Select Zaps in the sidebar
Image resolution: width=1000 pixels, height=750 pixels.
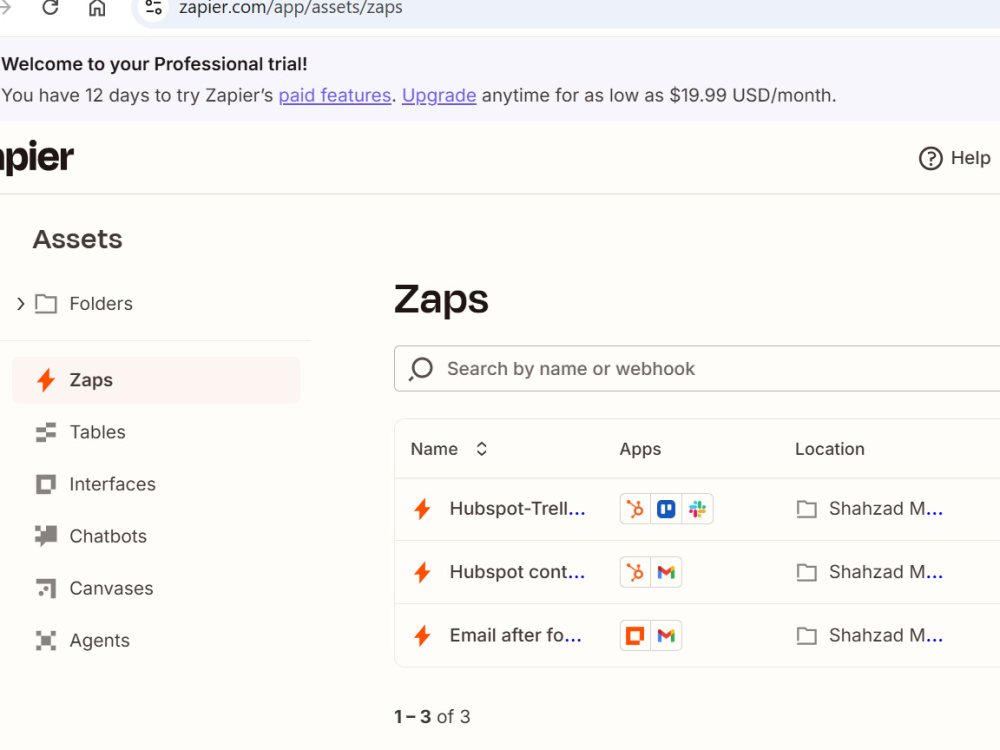[x=156, y=380]
